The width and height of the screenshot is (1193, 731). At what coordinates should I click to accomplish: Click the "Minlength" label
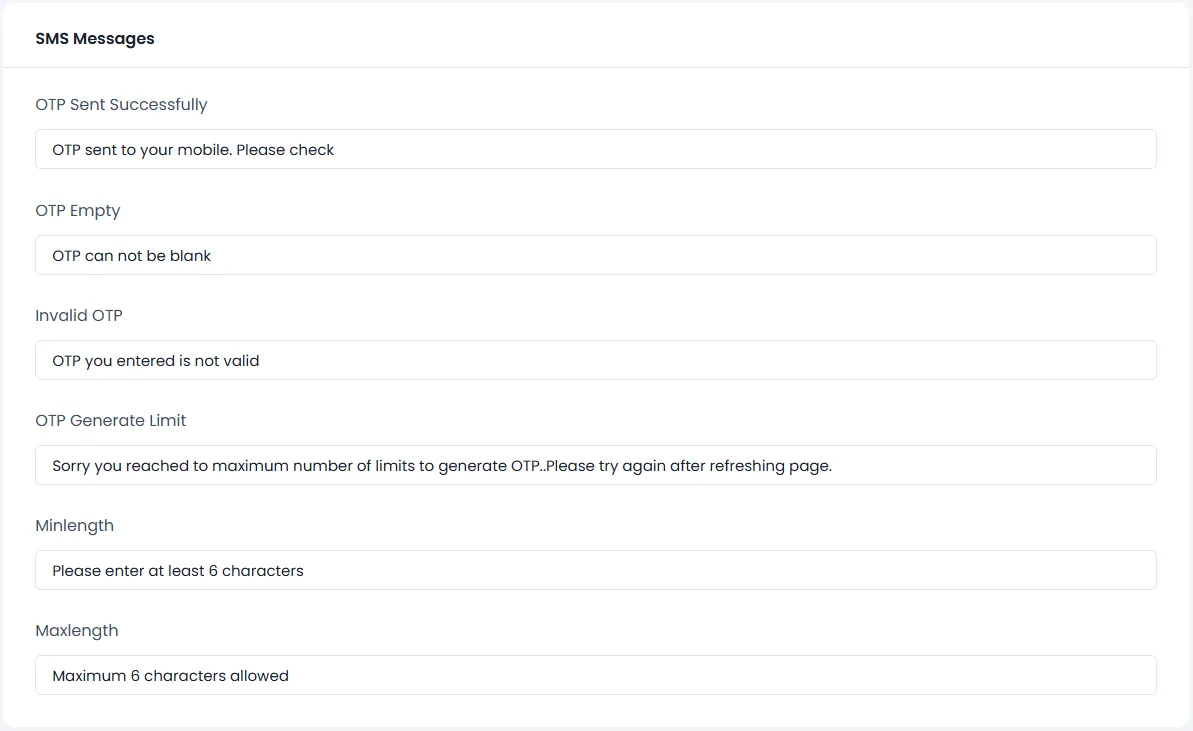pos(75,525)
